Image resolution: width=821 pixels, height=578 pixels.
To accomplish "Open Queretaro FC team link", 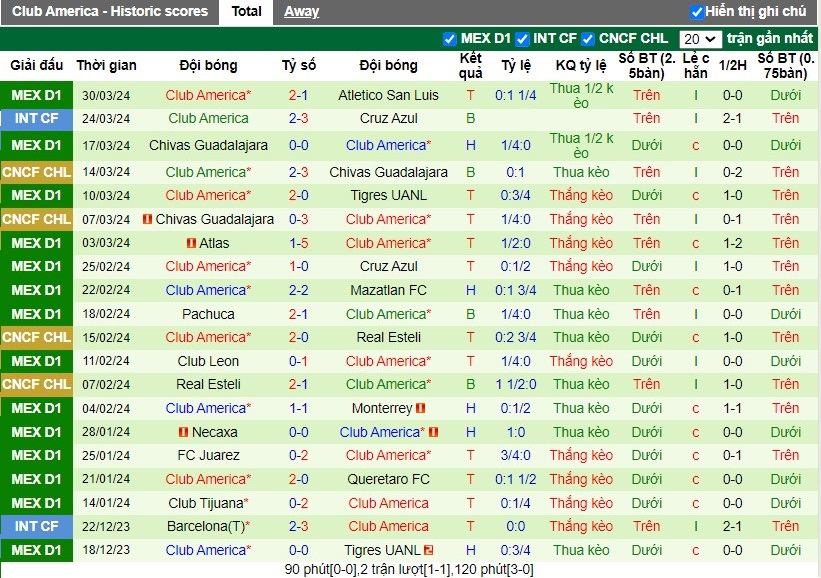I will pos(389,479).
